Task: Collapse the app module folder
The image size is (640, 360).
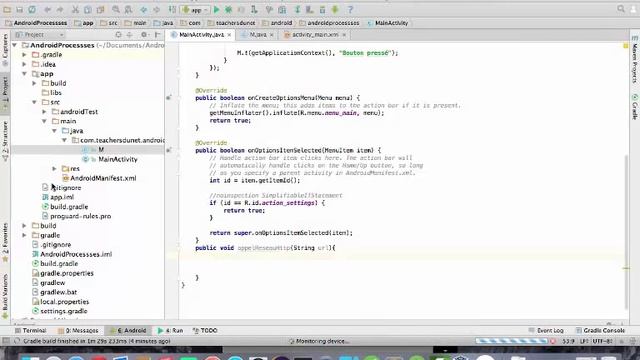Action: coord(24,74)
